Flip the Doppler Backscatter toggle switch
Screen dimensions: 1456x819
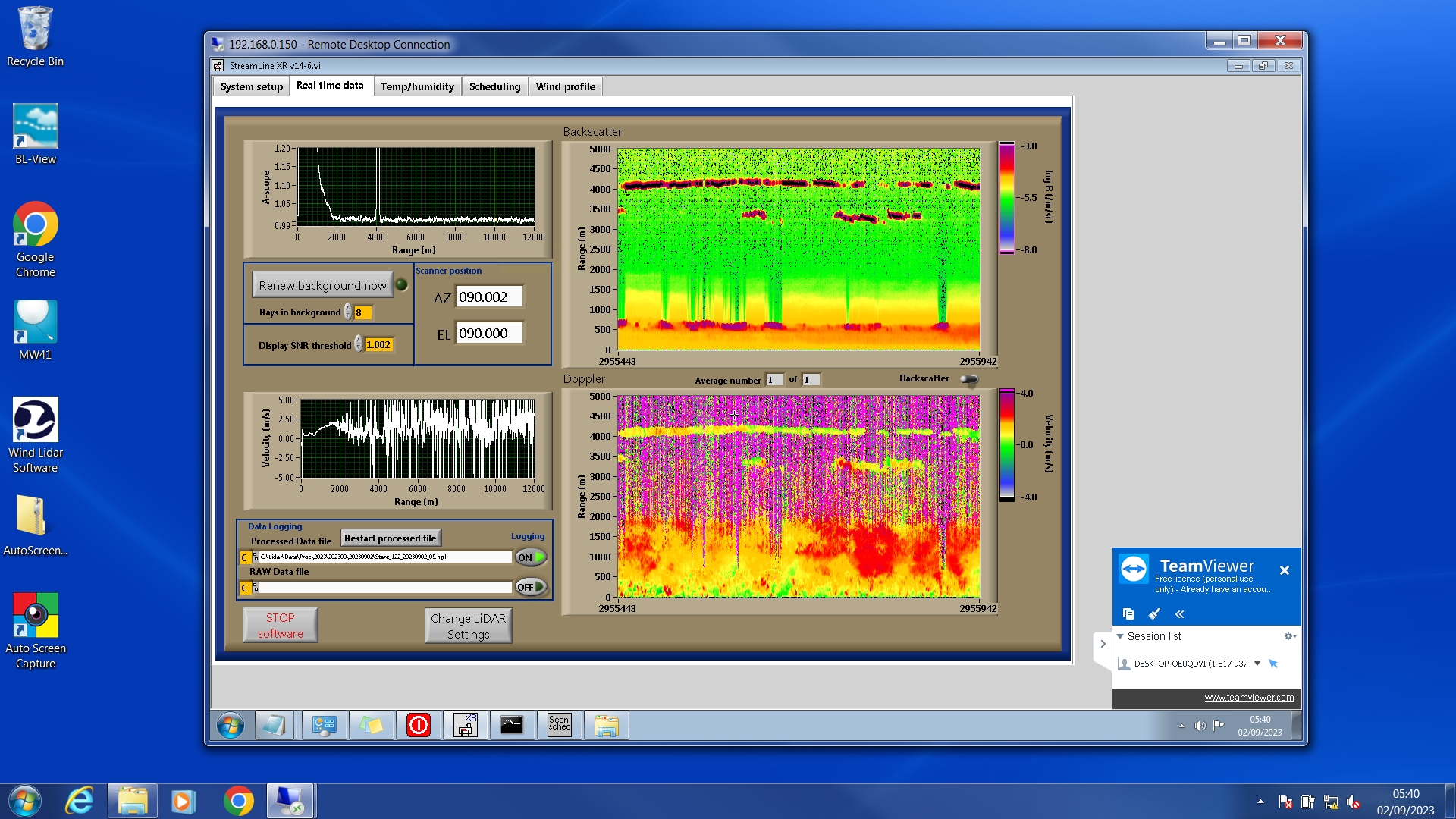[x=969, y=379]
